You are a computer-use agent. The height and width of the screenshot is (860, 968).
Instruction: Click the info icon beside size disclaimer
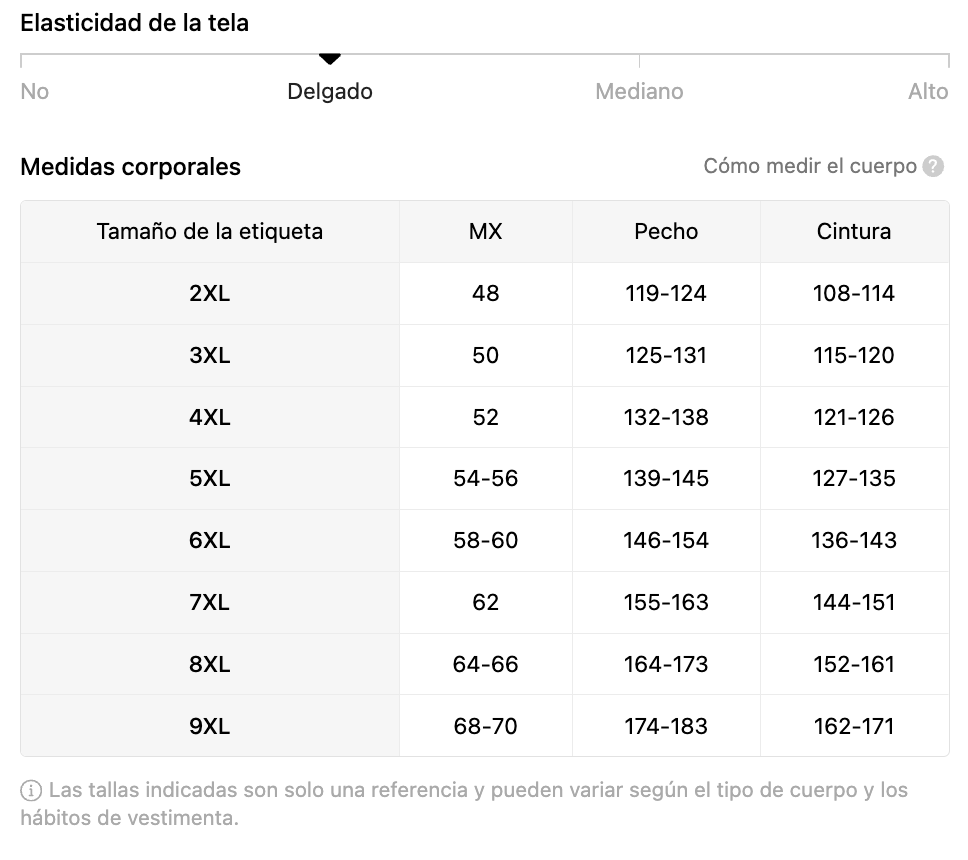pyautogui.click(x=31, y=791)
